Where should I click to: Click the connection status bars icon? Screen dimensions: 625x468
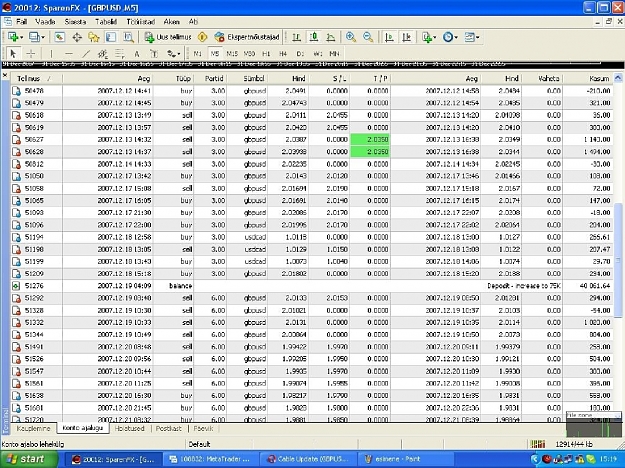tap(538, 444)
